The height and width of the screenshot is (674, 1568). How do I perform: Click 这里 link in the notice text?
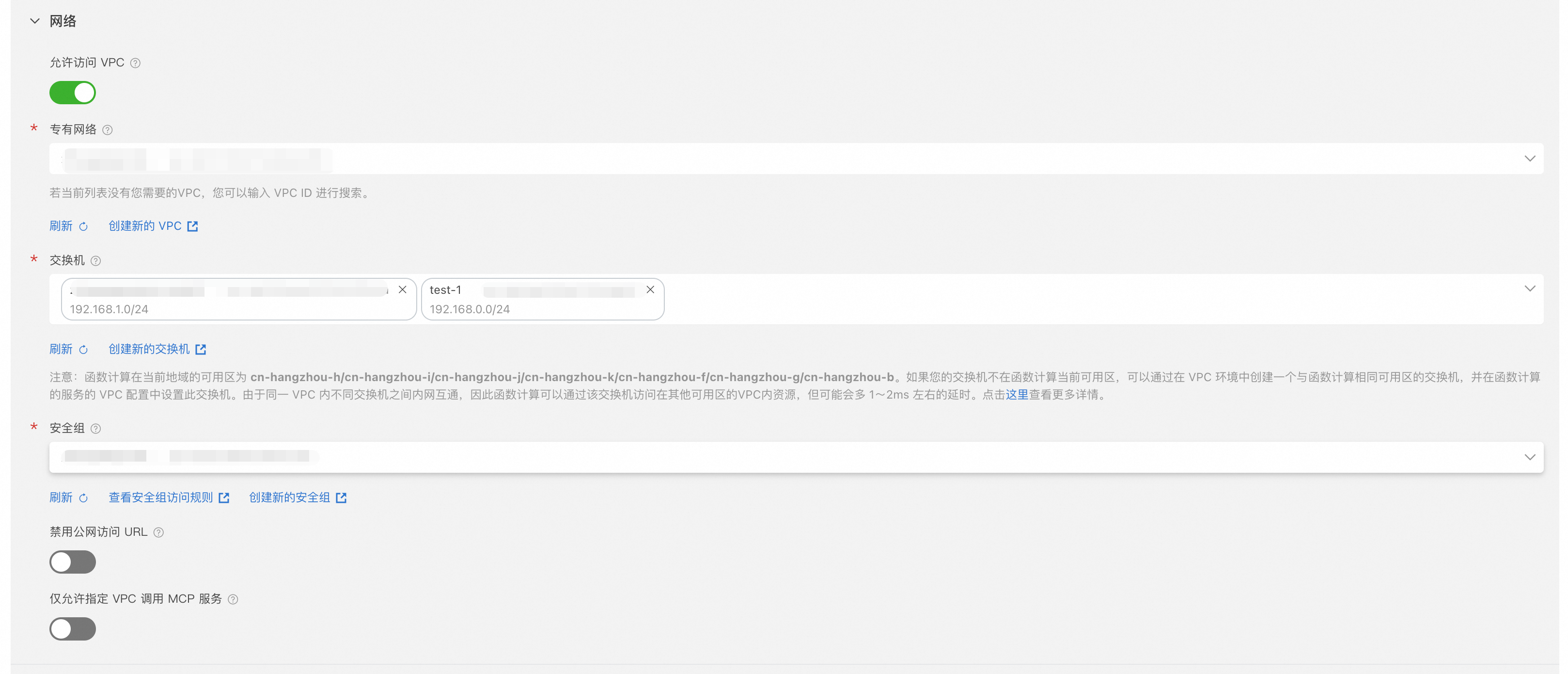(x=1016, y=395)
